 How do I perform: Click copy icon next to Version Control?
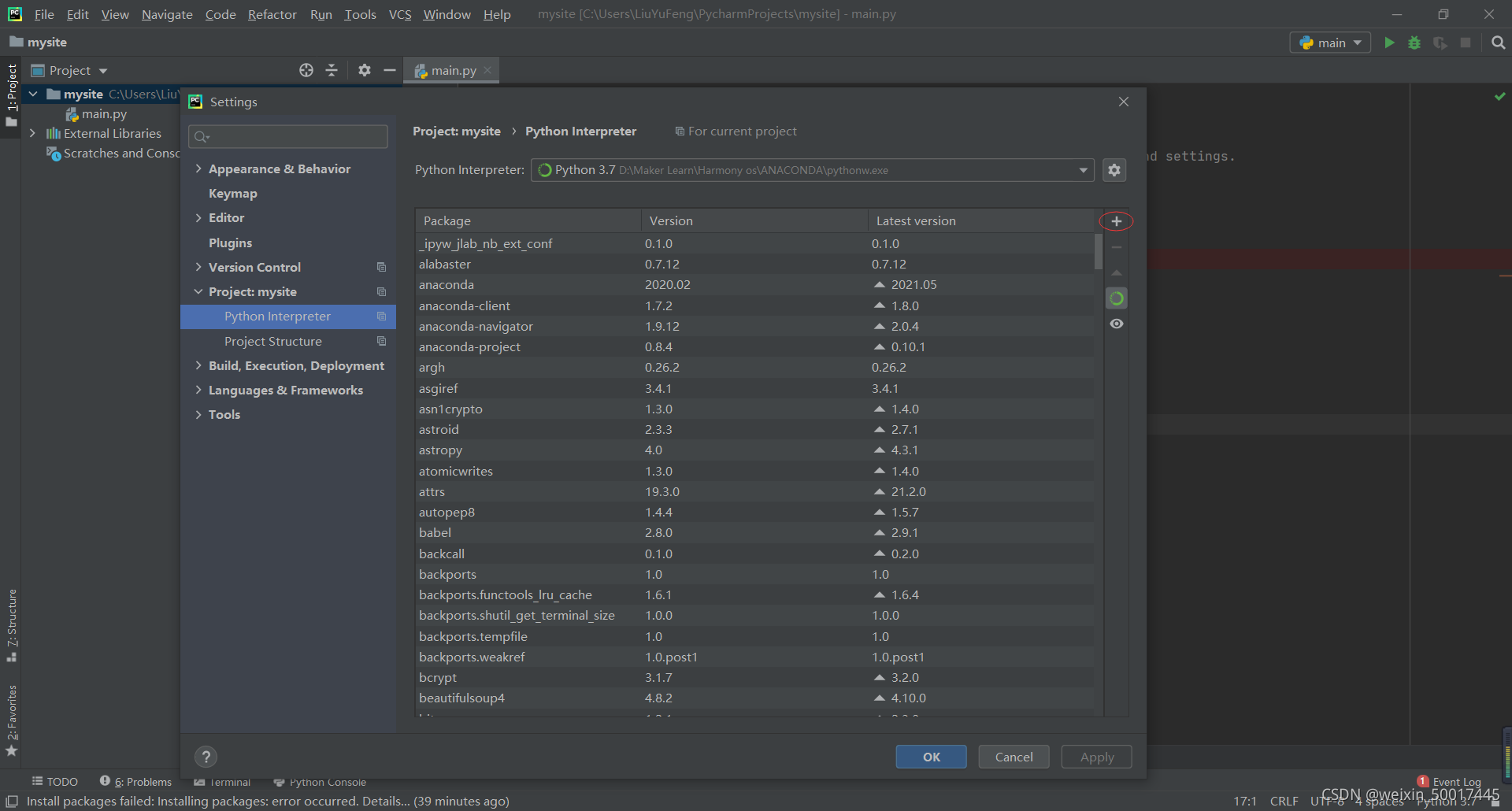pos(381,267)
